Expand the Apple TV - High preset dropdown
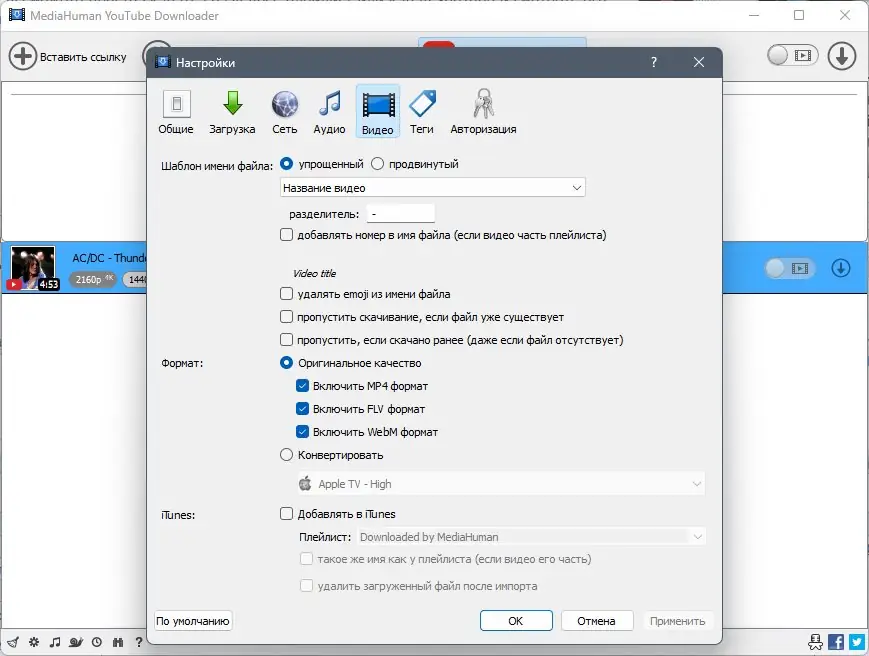The image size is (869, 656). pyautogui.click(x=500, y=483)
